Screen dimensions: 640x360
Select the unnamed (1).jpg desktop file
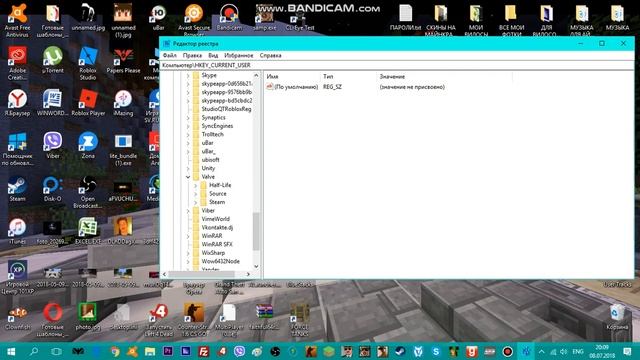click(123, 20)
